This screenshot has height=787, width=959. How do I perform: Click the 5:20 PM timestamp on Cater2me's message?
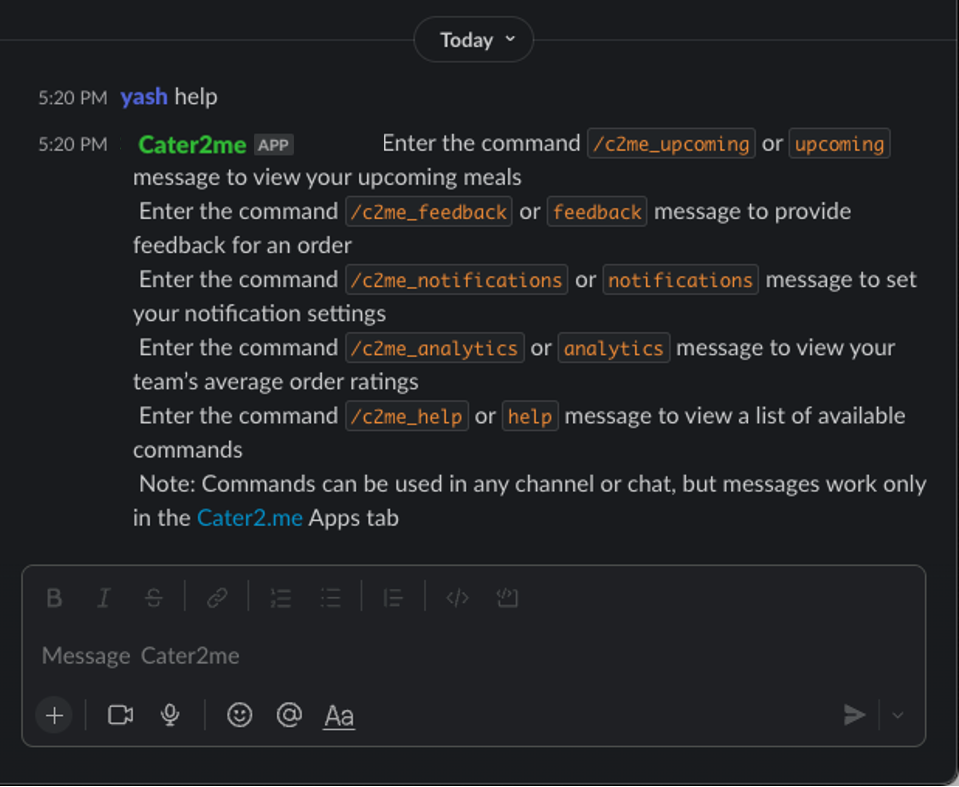(73, 144)
